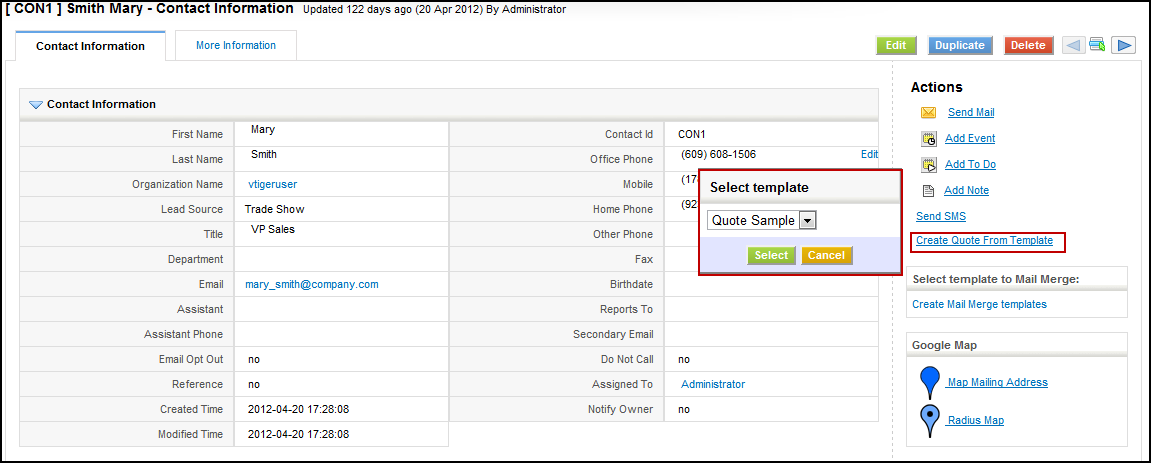The height and width of the screenshot is (463, 1151).
Task: Delete the contact with the Delete button
Action: [1028, 45]
